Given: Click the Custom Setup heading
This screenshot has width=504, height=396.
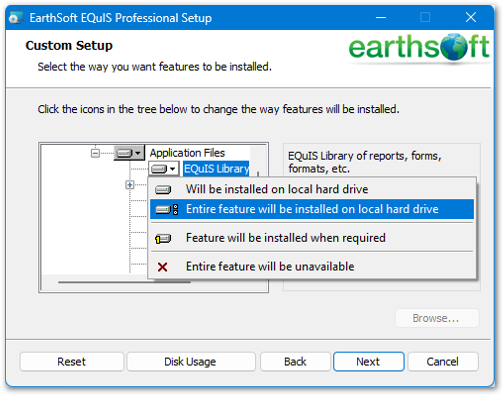Looking at the screenshot, I should click(69, 46).
